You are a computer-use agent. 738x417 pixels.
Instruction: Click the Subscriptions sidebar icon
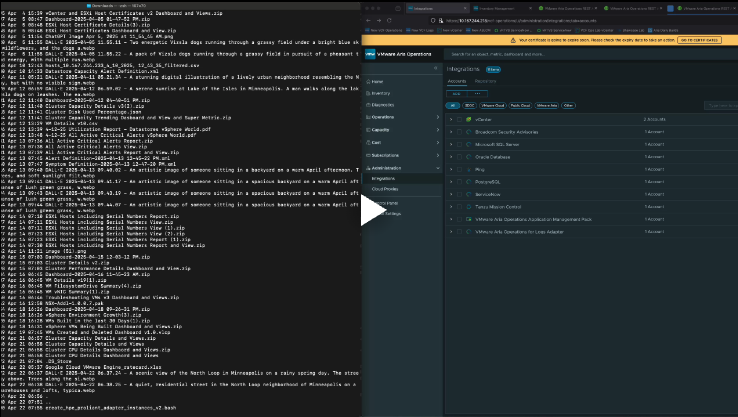(369, 155)
